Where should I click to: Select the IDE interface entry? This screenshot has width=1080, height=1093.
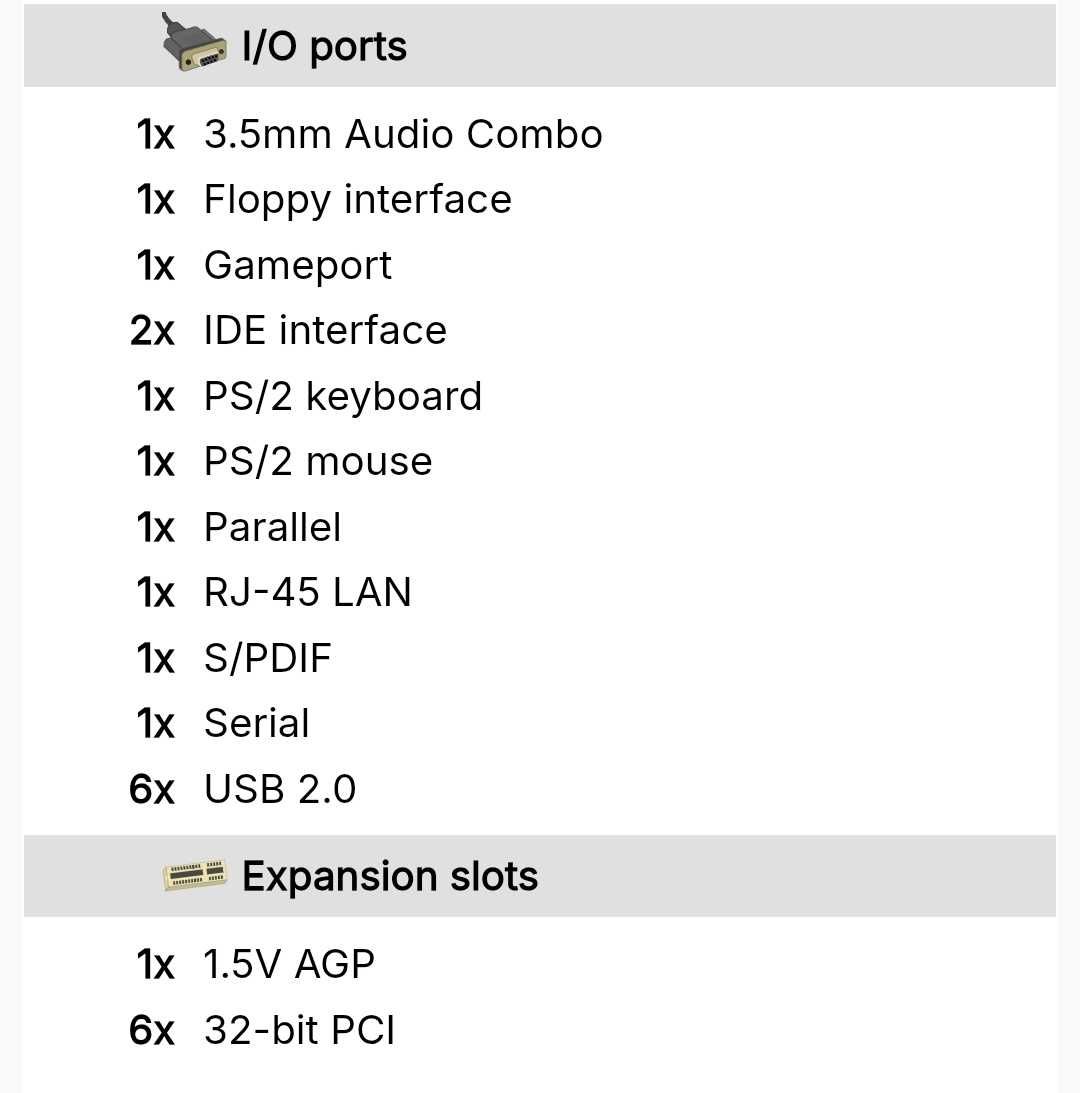(x=325, y=330)
